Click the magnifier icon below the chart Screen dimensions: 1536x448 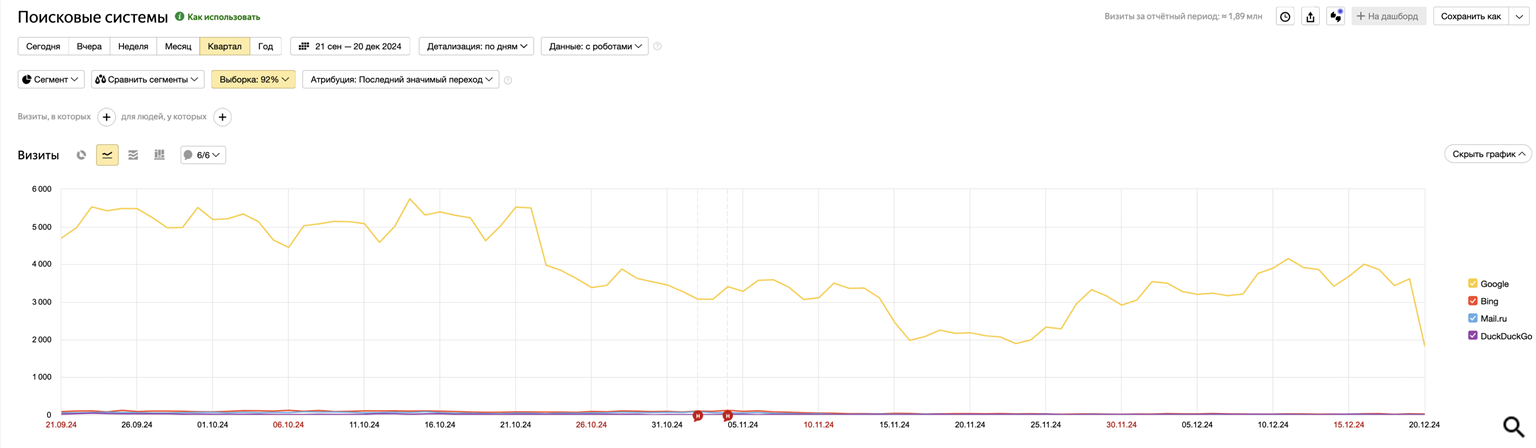[x=1513, y=427]
